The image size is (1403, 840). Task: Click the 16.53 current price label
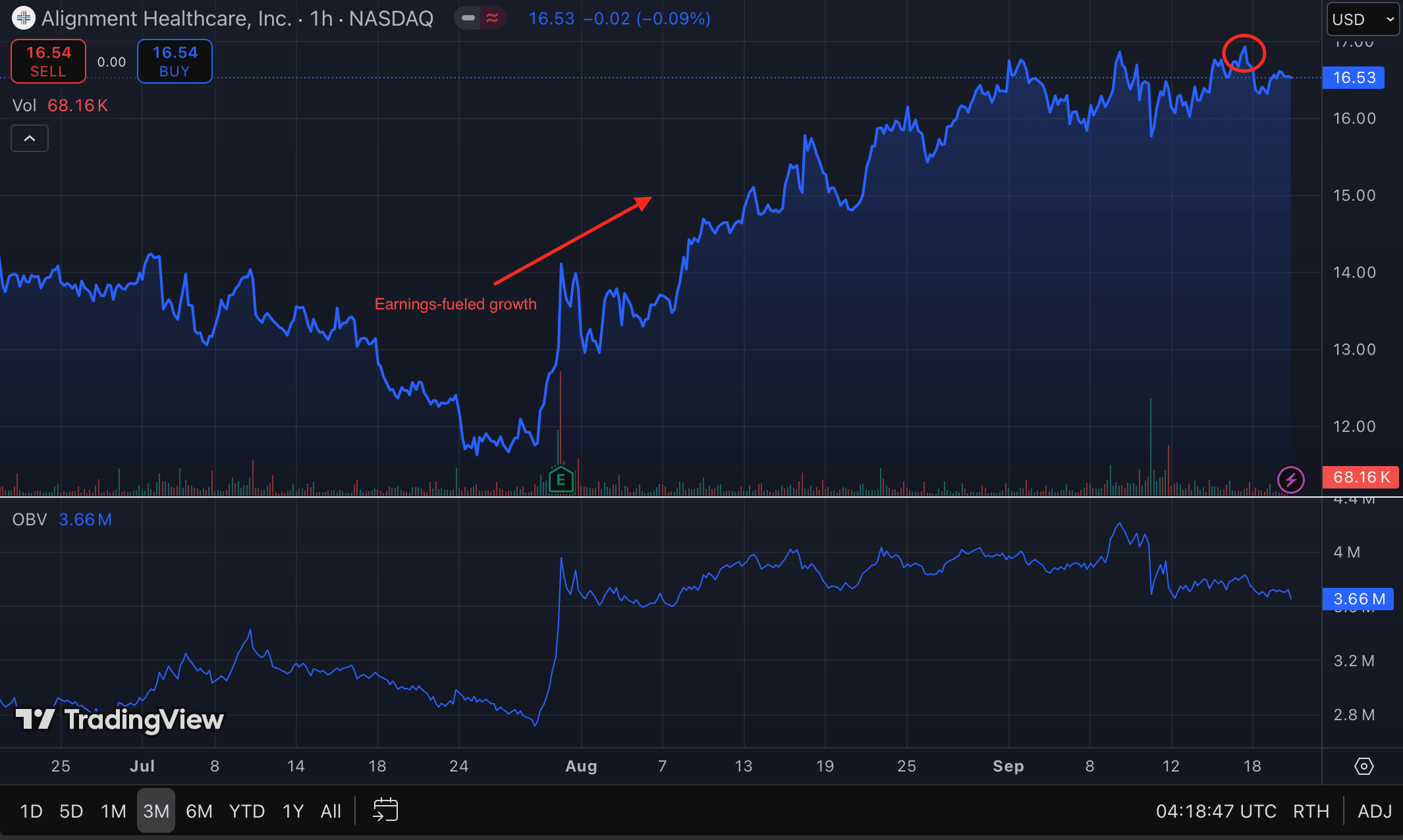pyautogui.click(x=1354, y=78)
